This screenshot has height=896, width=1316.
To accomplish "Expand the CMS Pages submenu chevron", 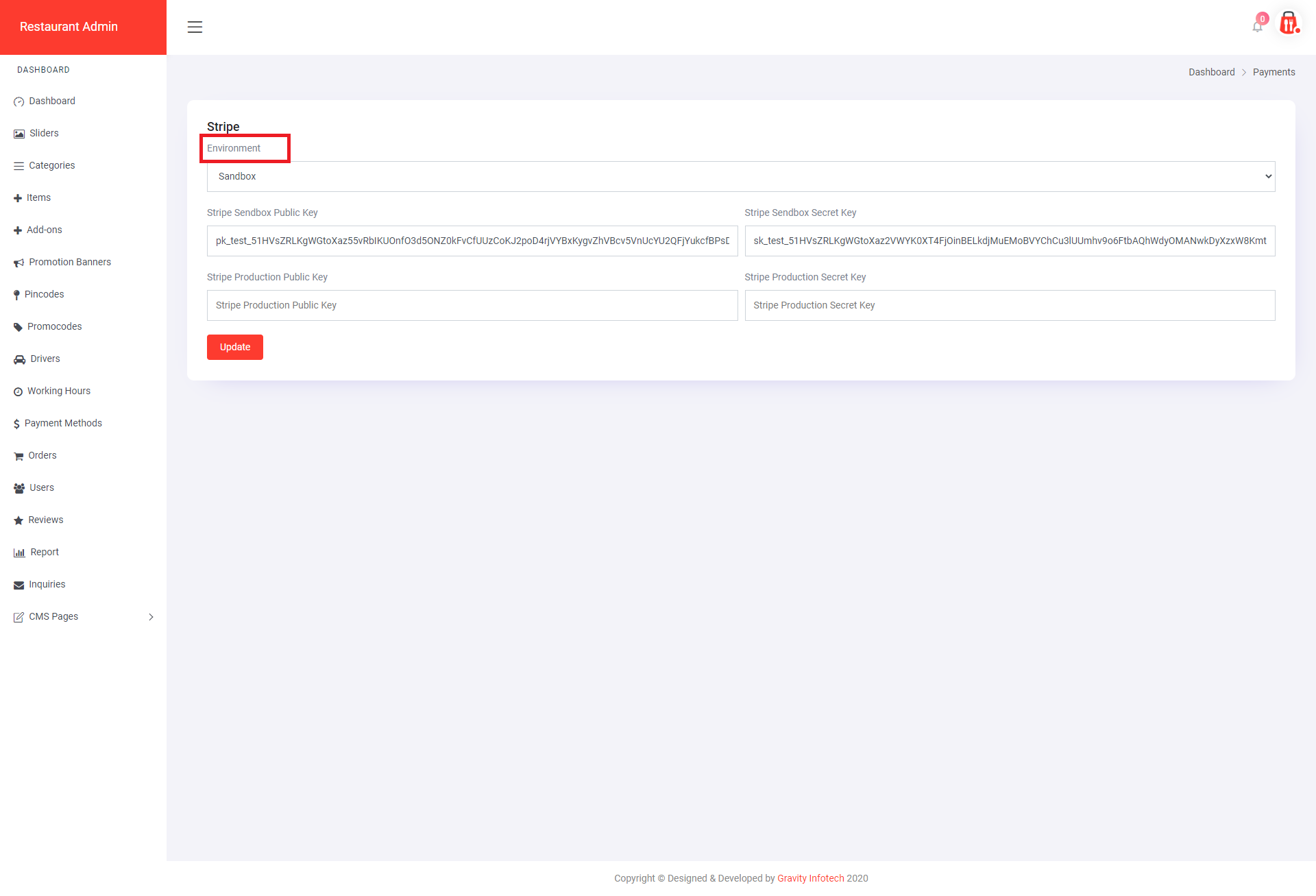I will point(151,617).
